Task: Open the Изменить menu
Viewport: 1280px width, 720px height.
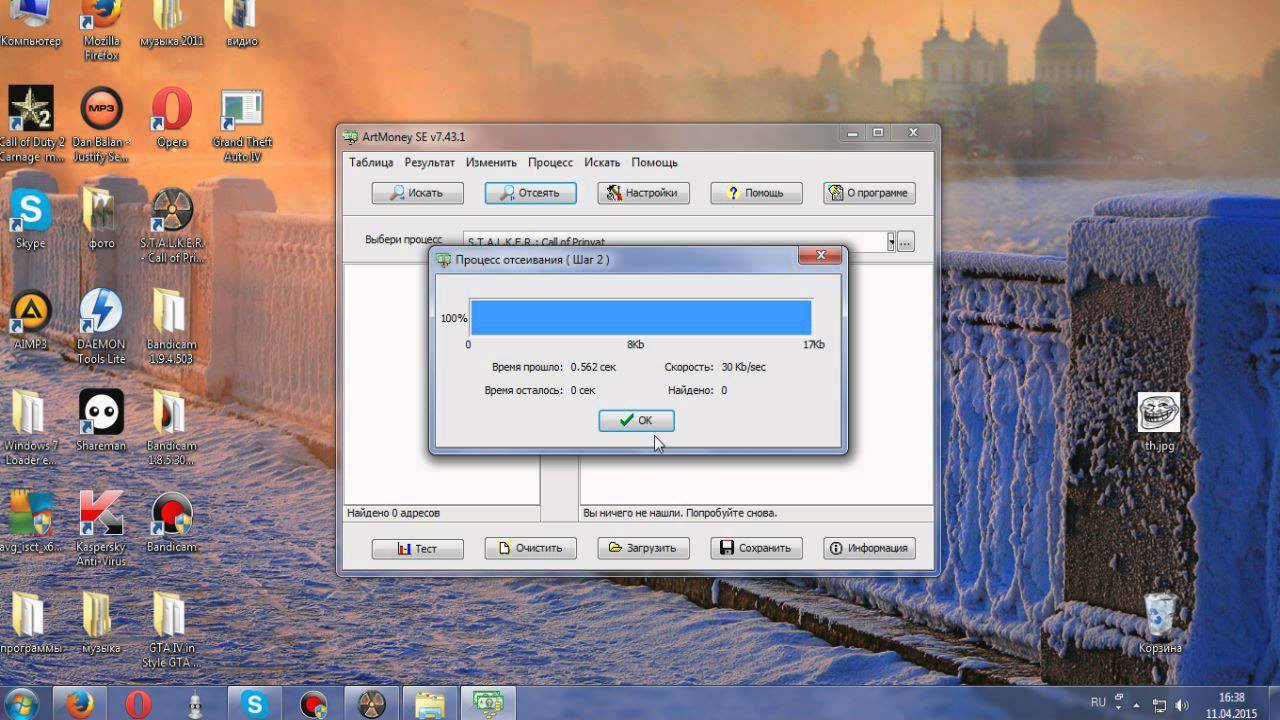Action: coord(491,162)
